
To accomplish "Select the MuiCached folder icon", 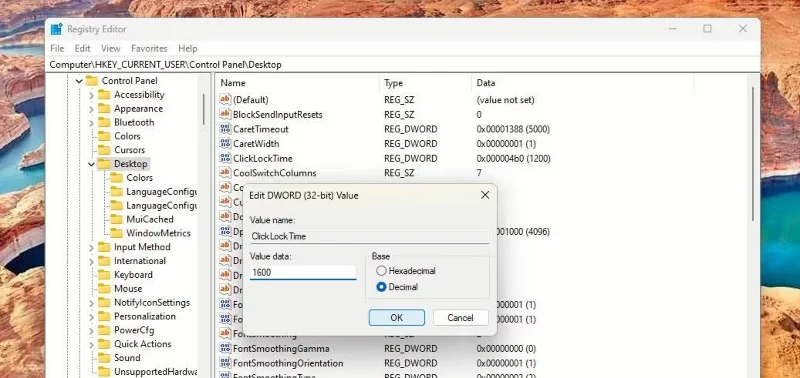I will (x=117, y=219).
